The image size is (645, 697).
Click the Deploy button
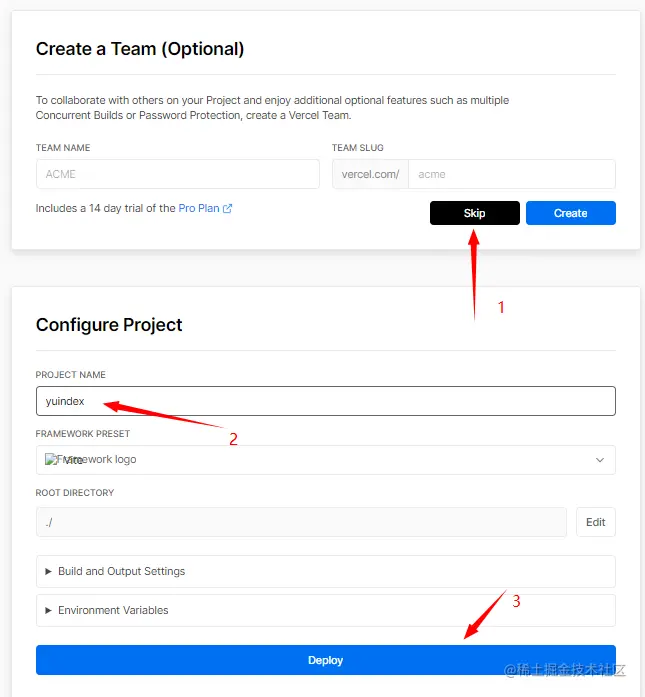click(325, 660)
